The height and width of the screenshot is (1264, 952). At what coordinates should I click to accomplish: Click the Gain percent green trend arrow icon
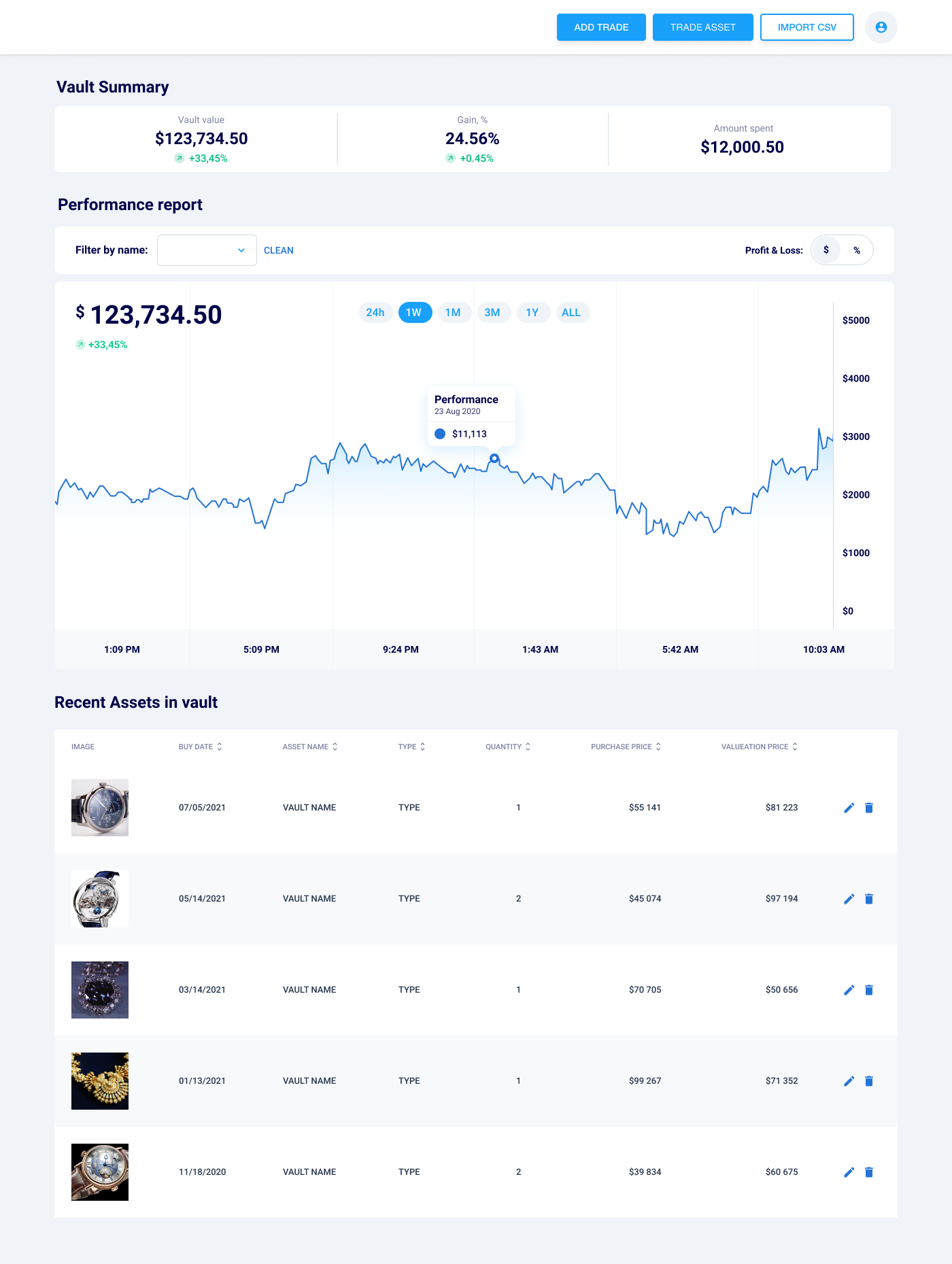[x=450, y=158]
